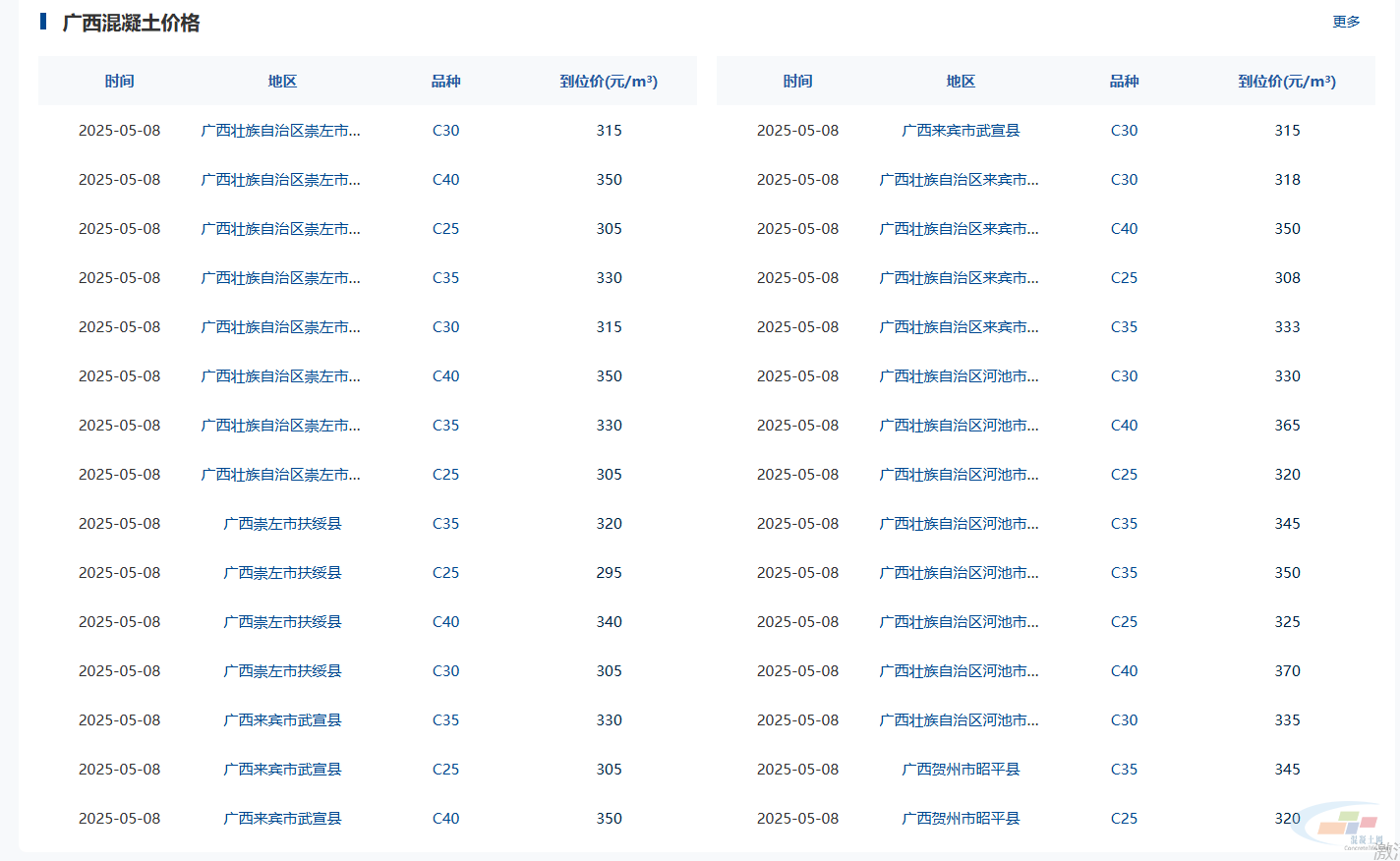The image size is (1400, 861).
Task: Click C40 grade in the 340 price row
Action: click(x=445, y=622)
